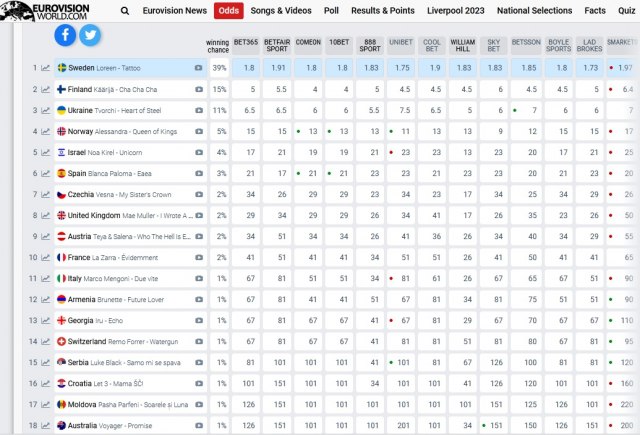
Task: Share the page on Twitter
Action: click(x=90, y=35)
